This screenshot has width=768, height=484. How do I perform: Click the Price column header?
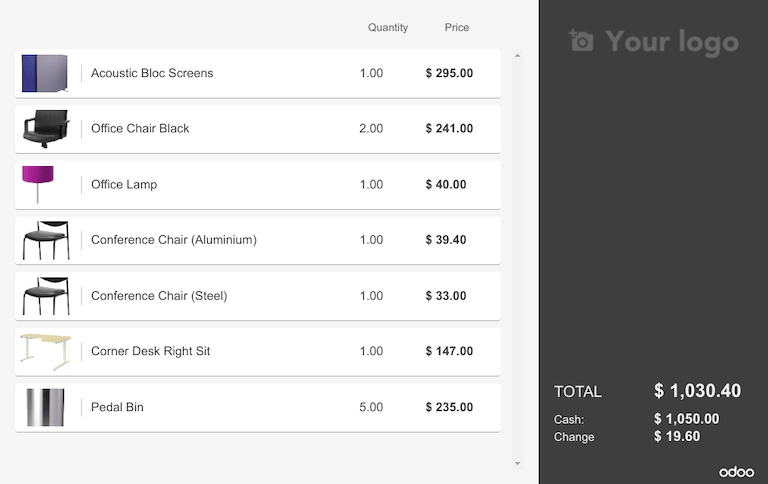[457, 28]
